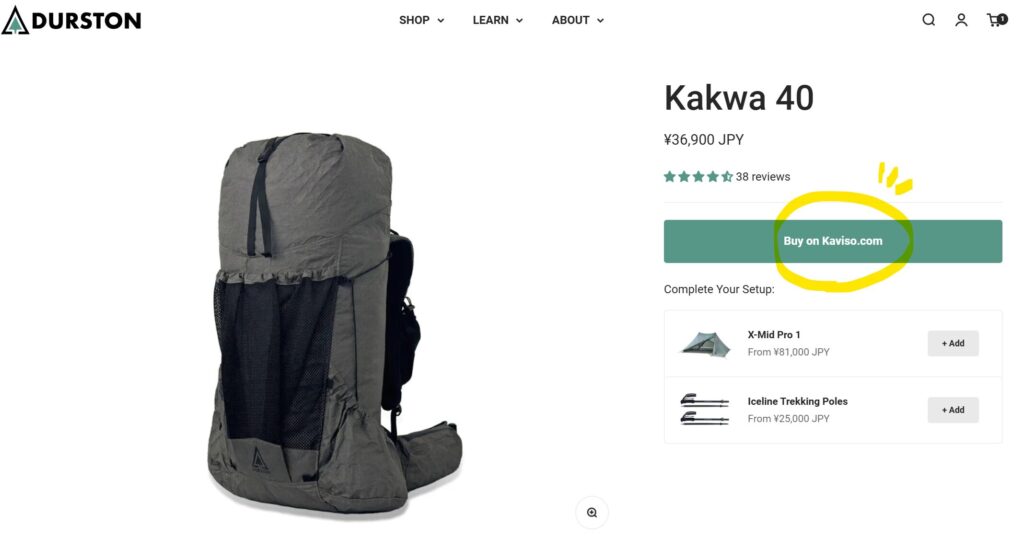Viewport: 1024px width, 549px height.
Task: Click Buy on Kaviso.com button
Action: tap(833, 242)
